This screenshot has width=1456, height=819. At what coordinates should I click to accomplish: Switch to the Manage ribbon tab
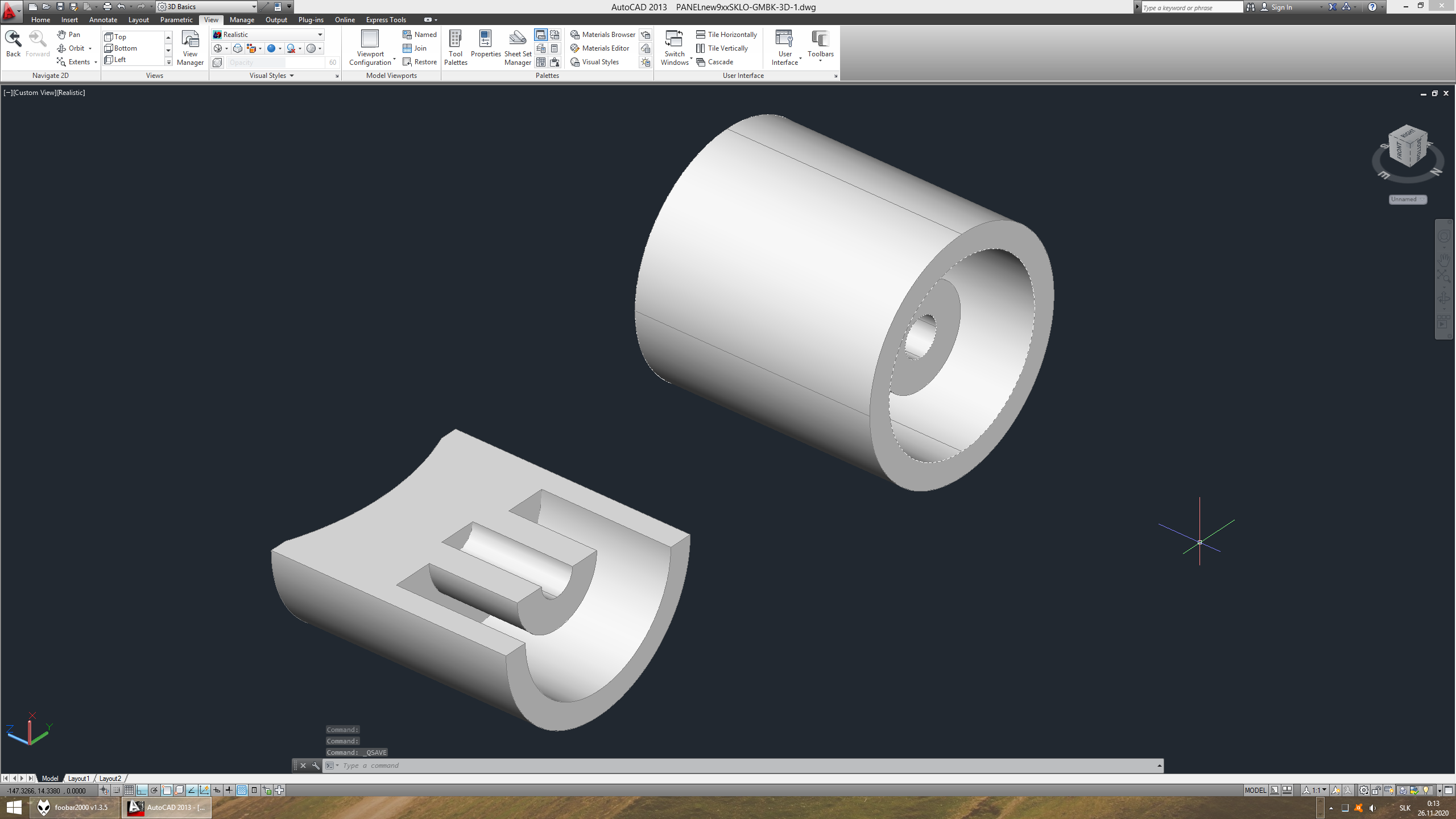[242, 20]
